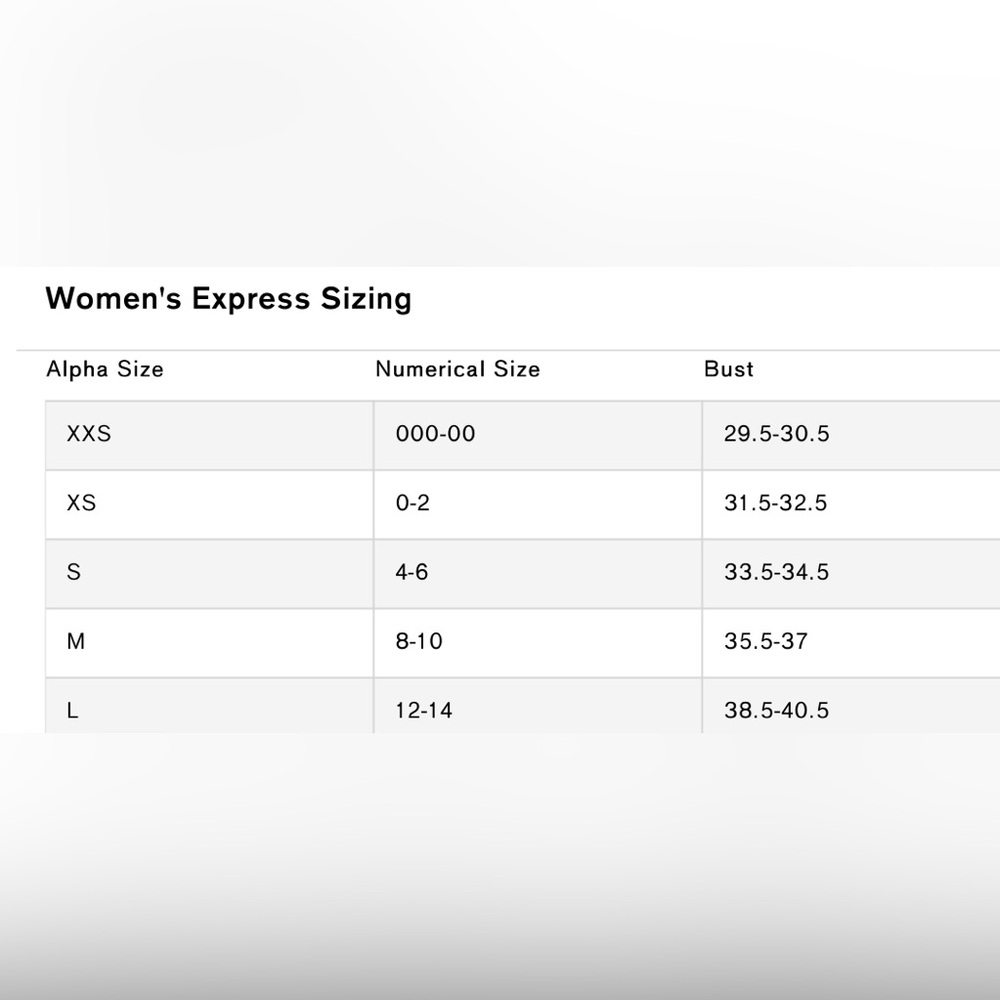Select numerical size 000-00 cell
The image size is (1000, 1000).
tap(538, 436)
